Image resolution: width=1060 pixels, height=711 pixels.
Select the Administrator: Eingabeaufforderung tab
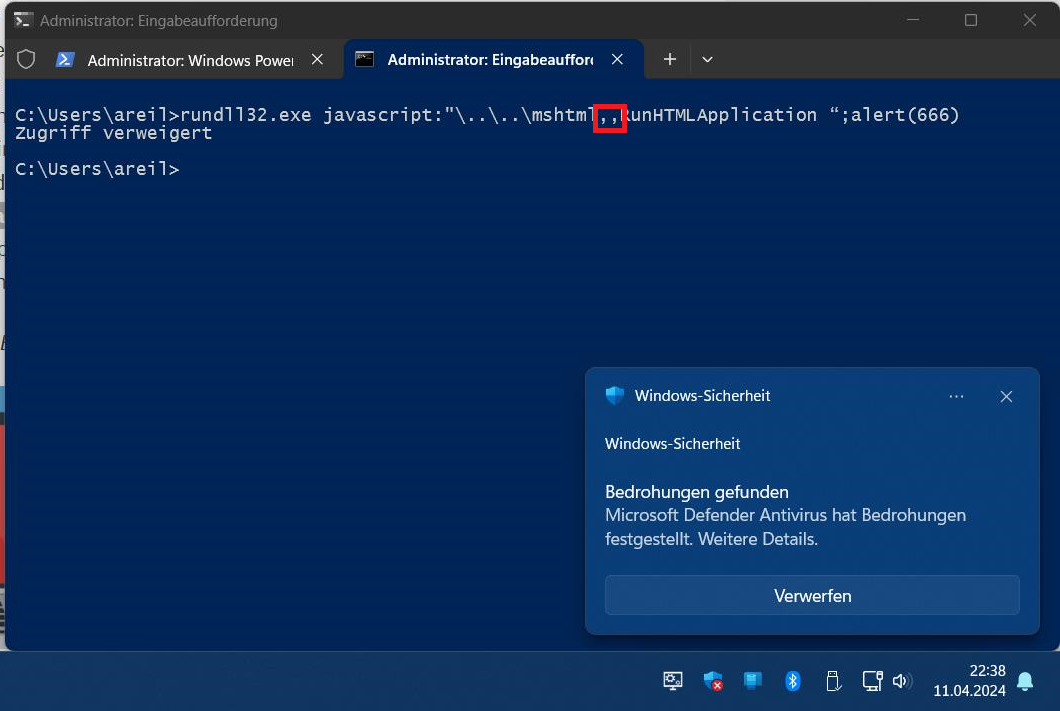tap(493, 59)
